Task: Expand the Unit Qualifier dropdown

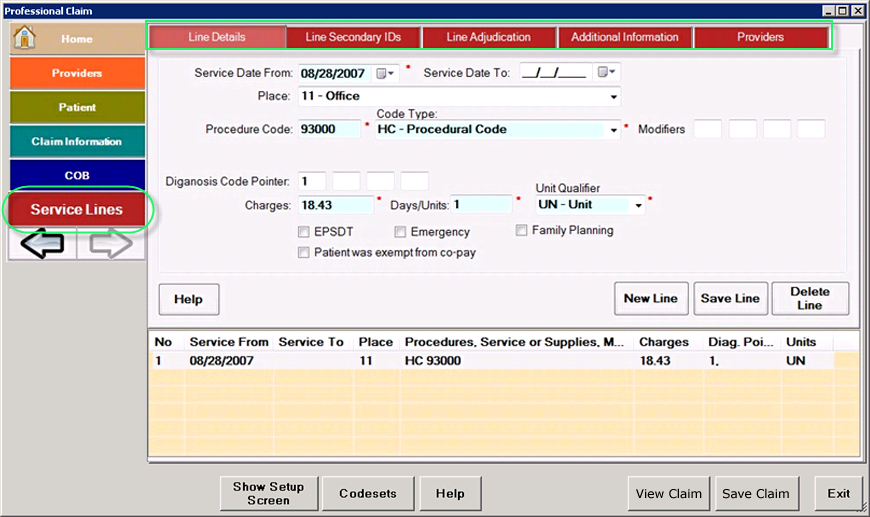Action: [x=638, y=205]
